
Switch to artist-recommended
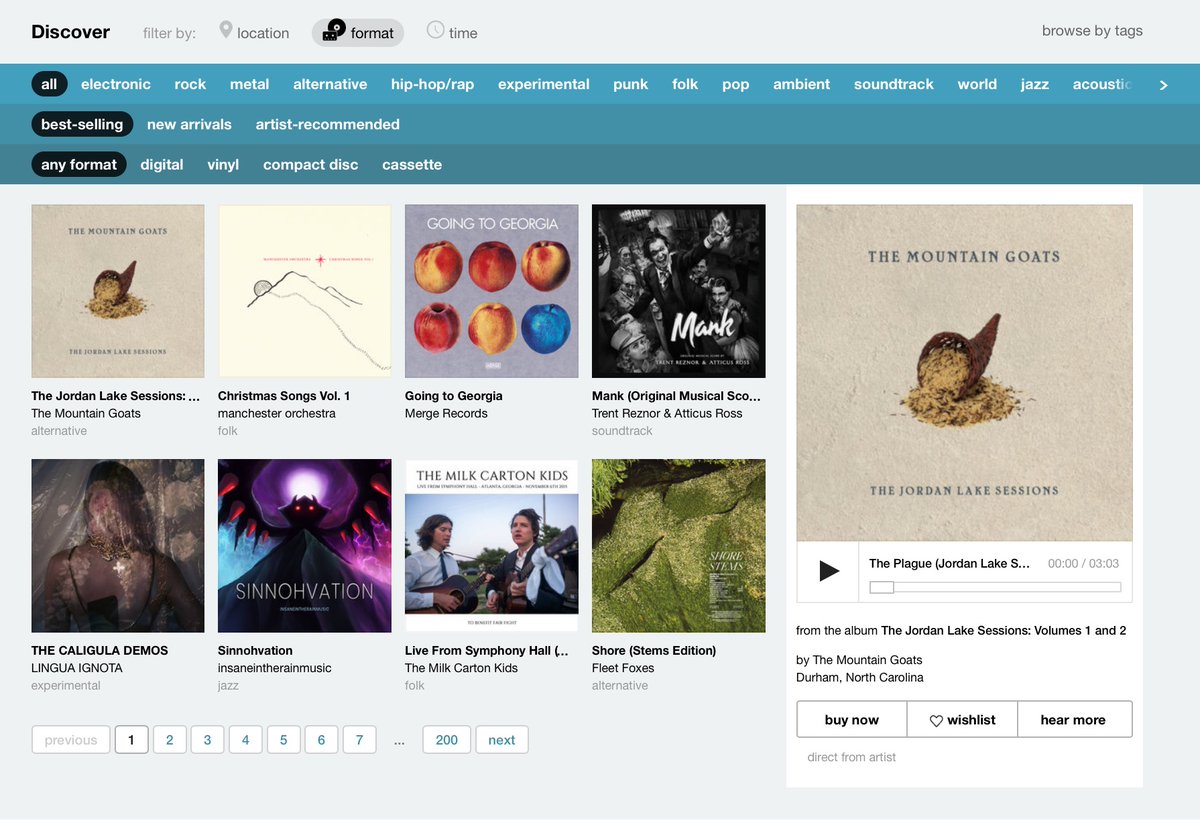click(327, 124)
